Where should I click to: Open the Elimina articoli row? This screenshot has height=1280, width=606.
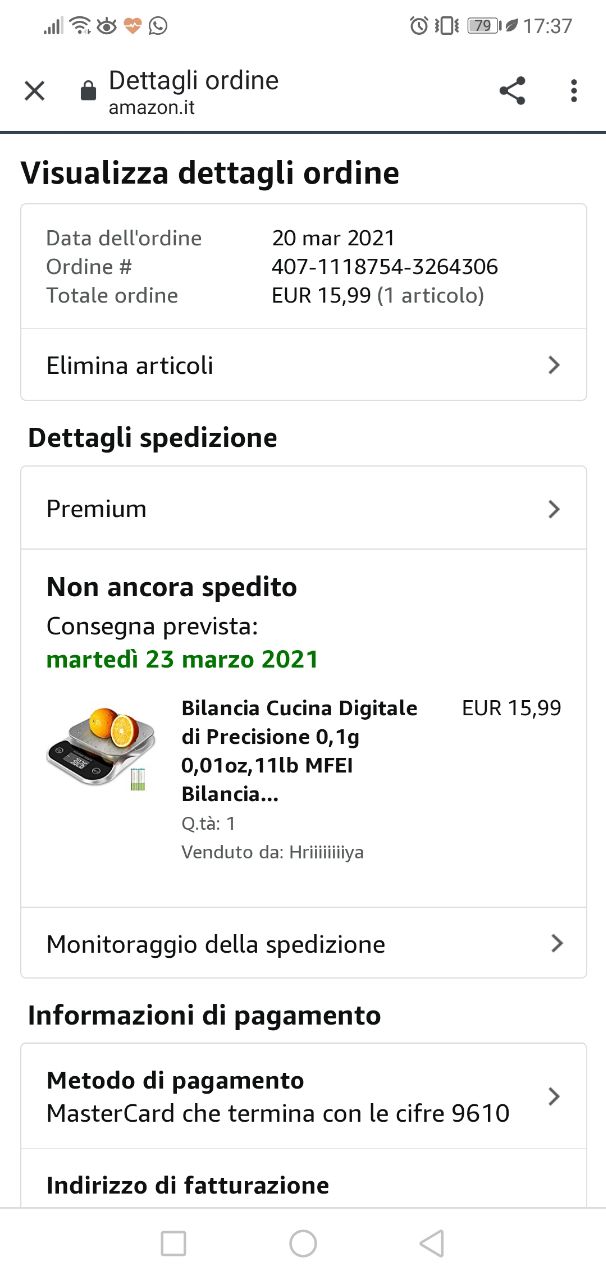130,365
